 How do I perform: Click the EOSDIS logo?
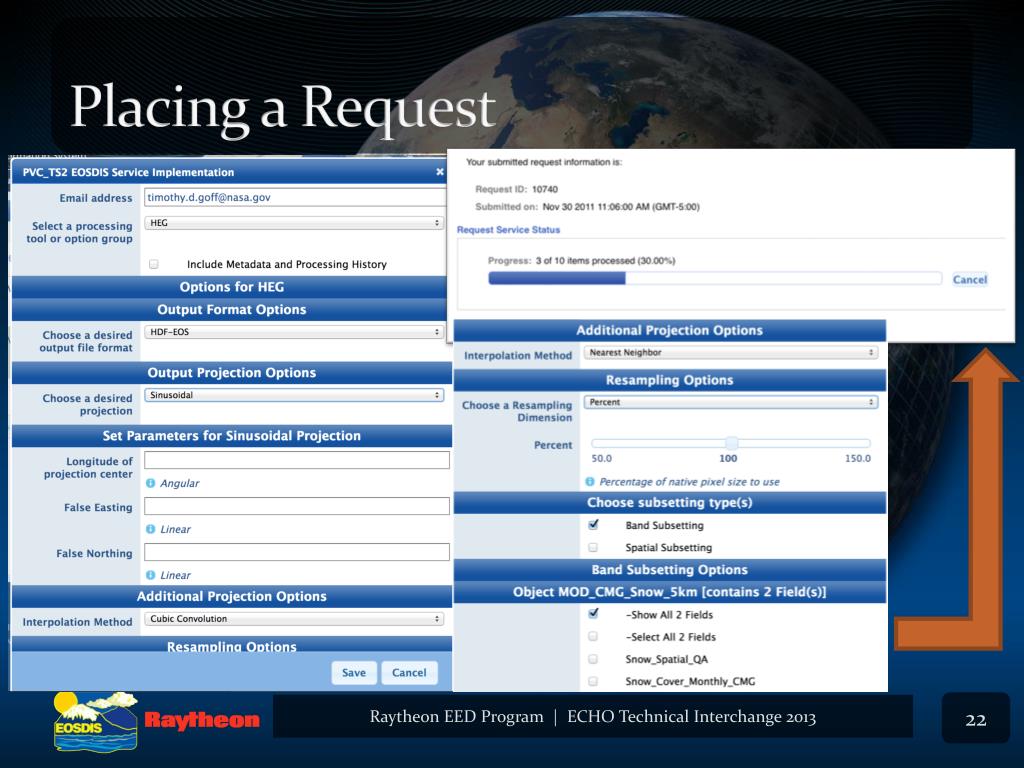(x=93, y=720)
